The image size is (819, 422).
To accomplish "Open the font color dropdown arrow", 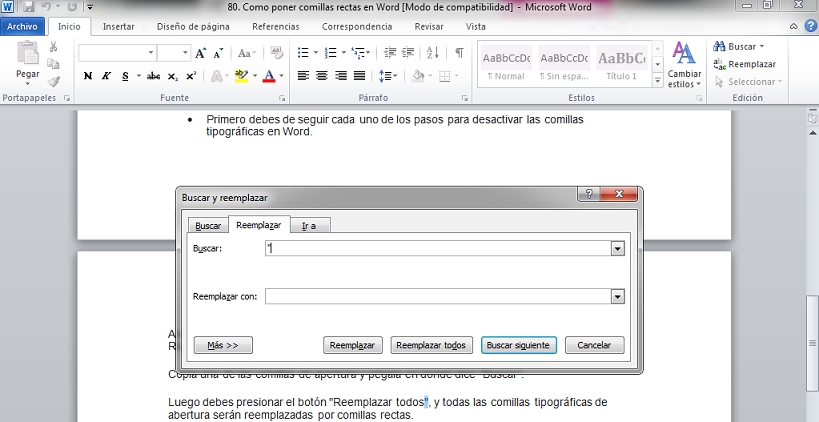I will coord(282,76).
